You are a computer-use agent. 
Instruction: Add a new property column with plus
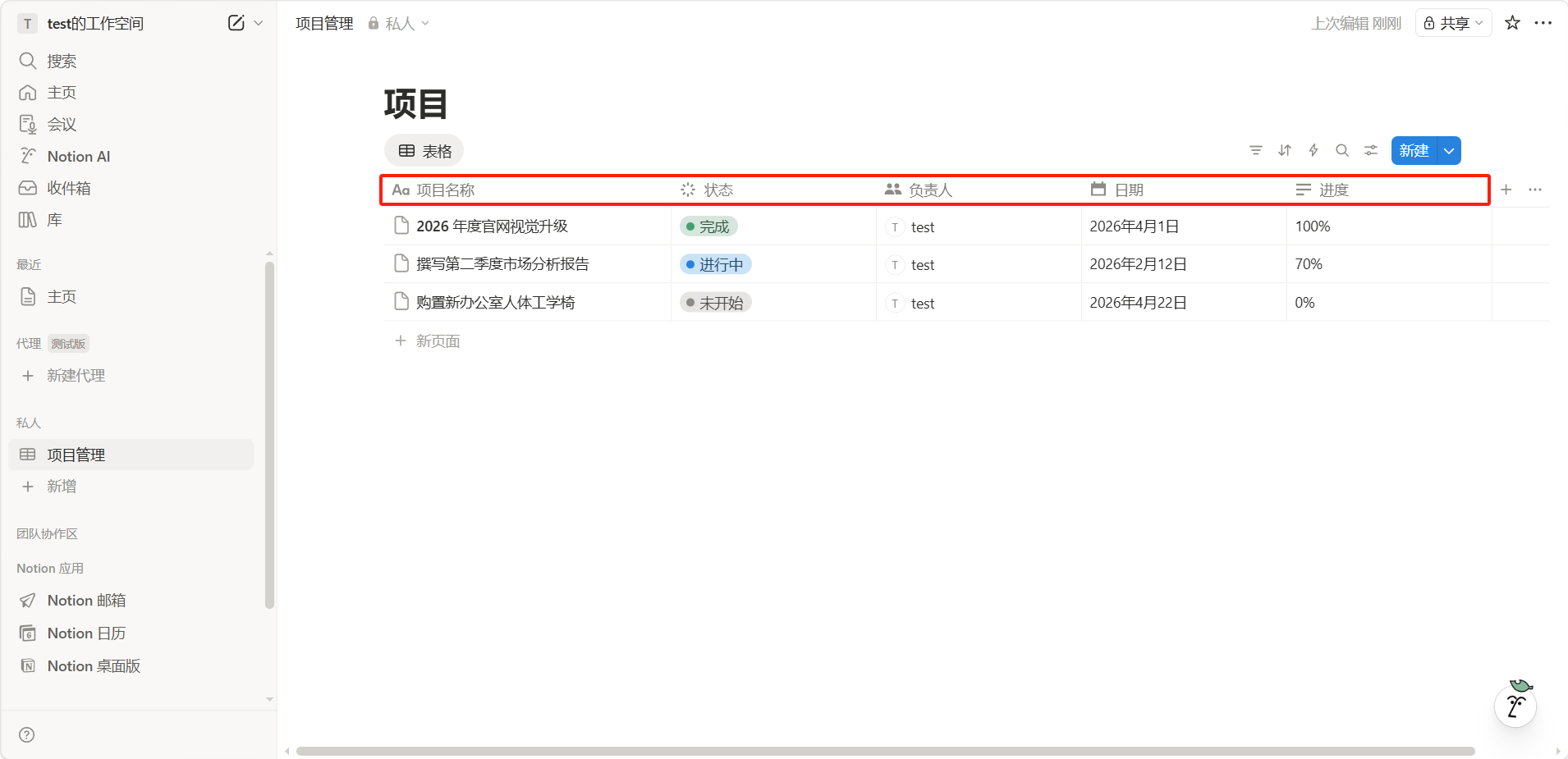pos(1506,190)
